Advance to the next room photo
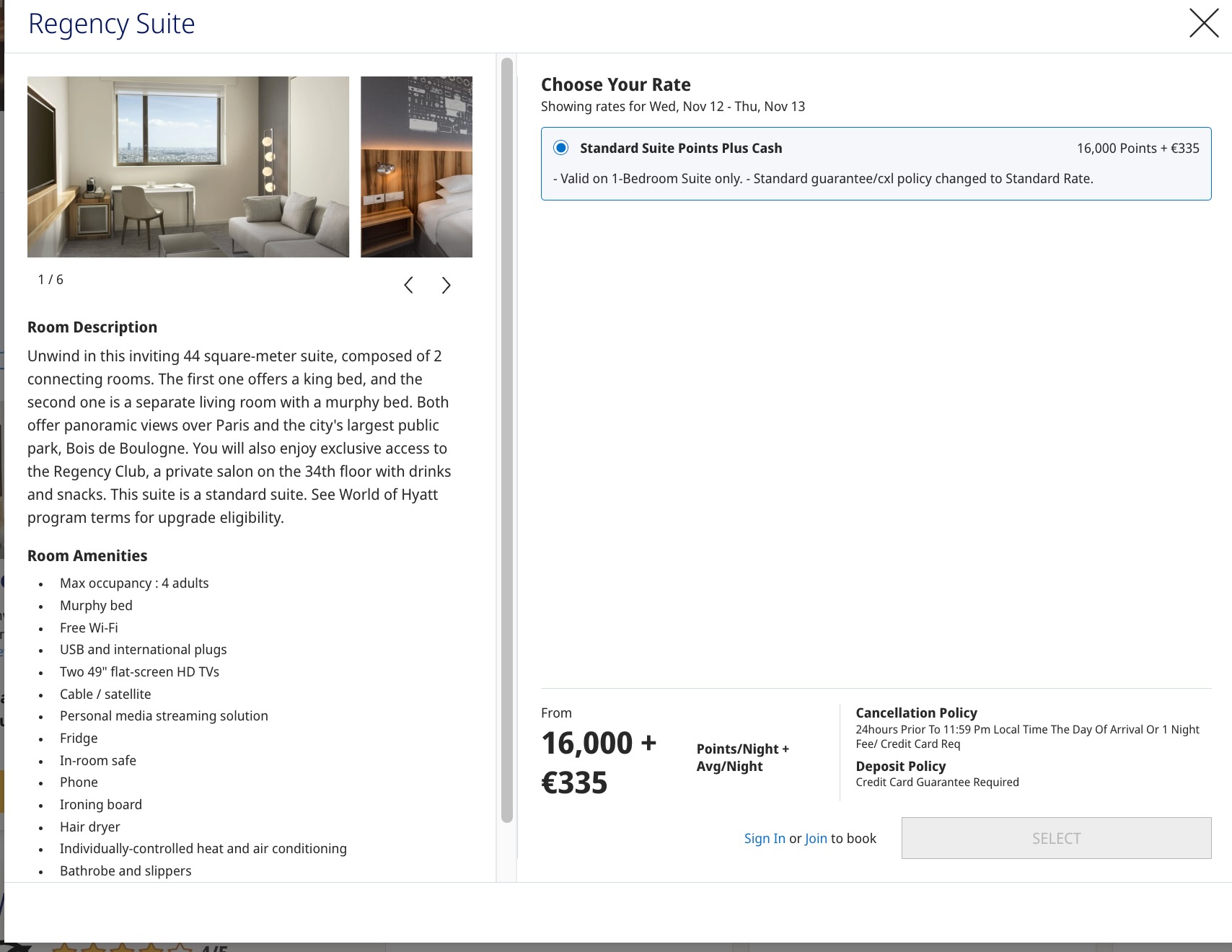Screen dimensions: 1232x952 (446, 286)
